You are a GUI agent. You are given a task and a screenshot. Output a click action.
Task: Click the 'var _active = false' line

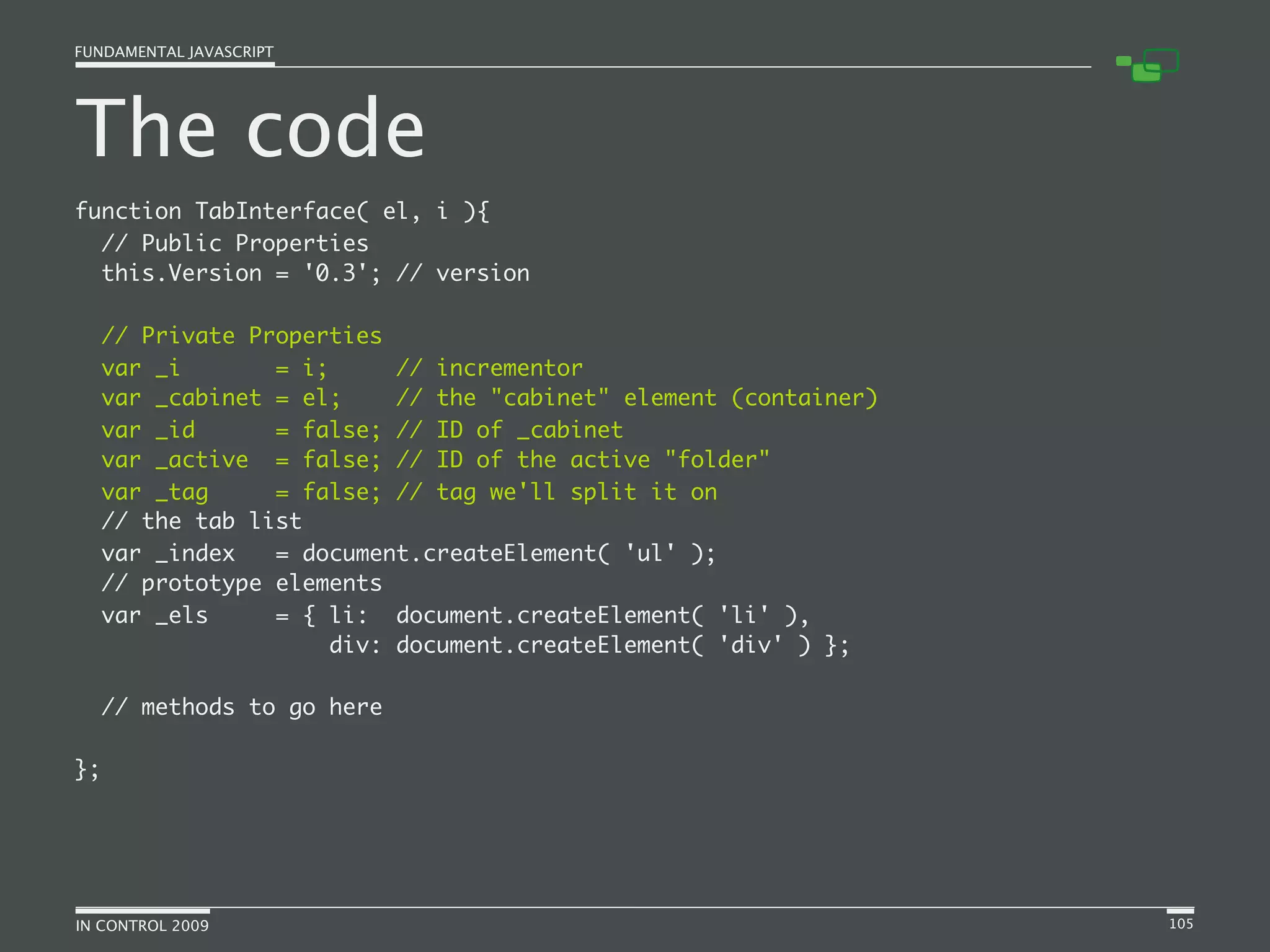(435, 460)
